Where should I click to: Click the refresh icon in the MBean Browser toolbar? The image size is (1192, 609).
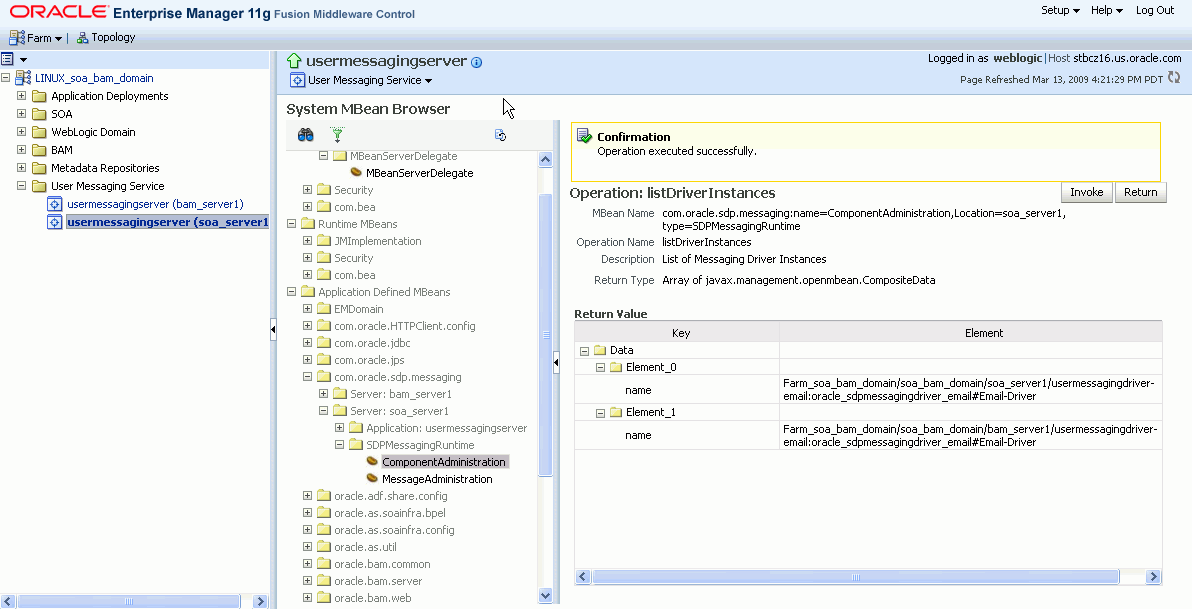click(500, 135)
